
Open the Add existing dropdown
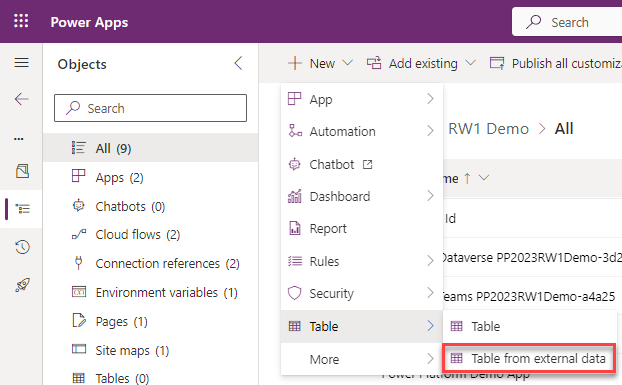(421, 63)
